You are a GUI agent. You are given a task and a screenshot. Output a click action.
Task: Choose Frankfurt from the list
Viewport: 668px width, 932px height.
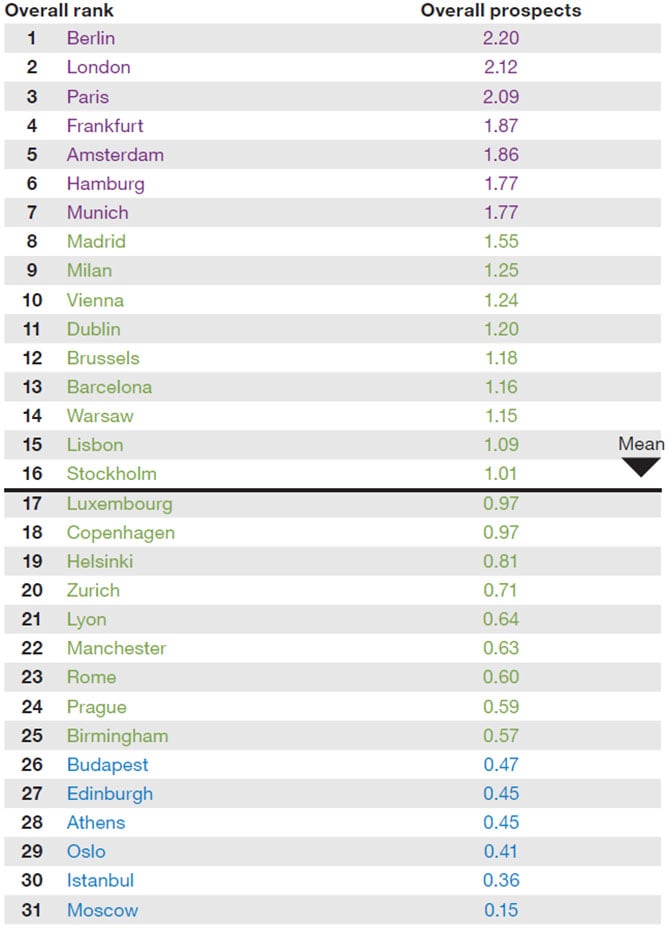coord(105,126)
